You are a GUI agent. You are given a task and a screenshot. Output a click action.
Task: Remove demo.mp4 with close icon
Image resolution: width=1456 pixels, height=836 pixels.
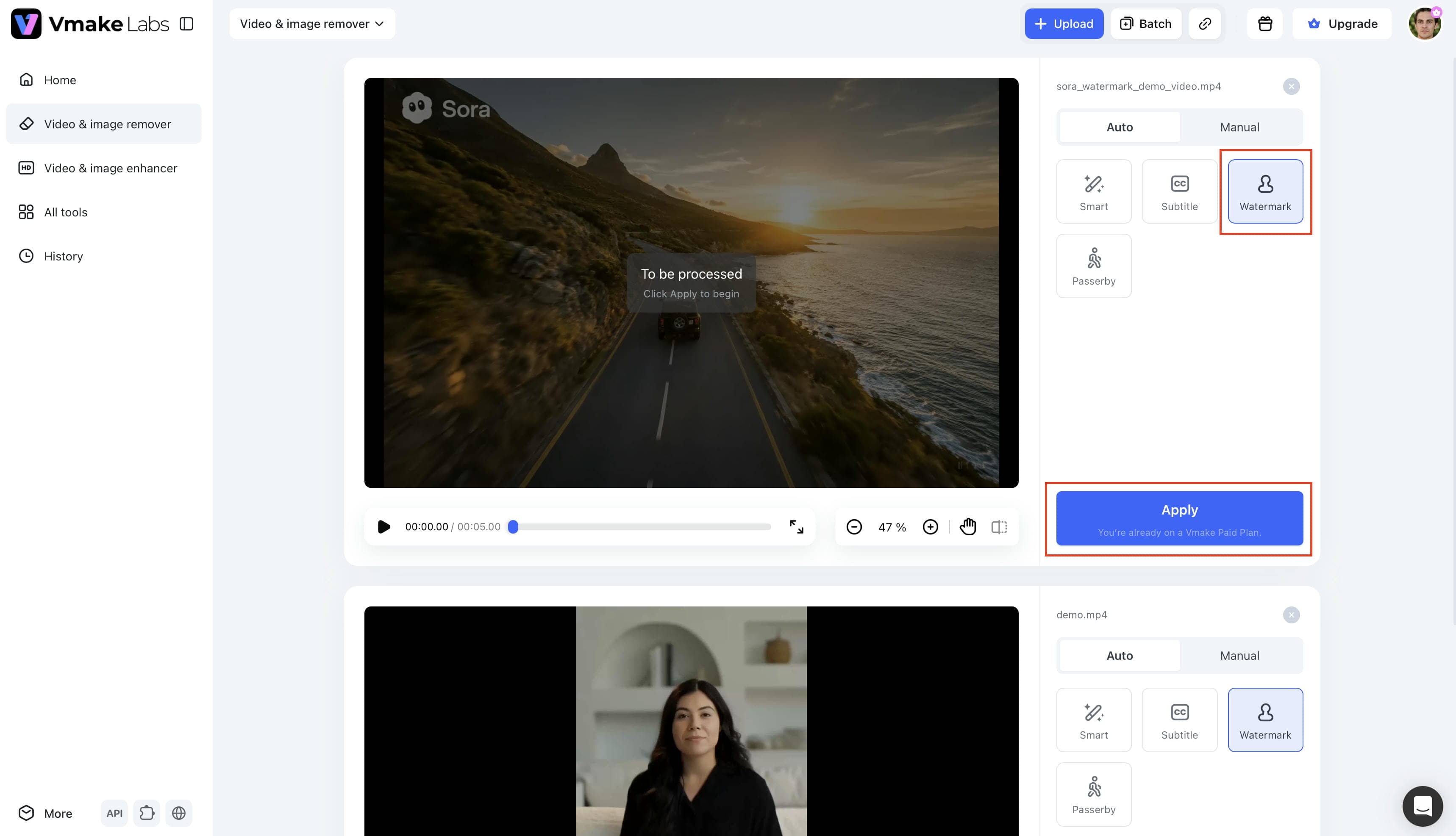click(1291, 615)
